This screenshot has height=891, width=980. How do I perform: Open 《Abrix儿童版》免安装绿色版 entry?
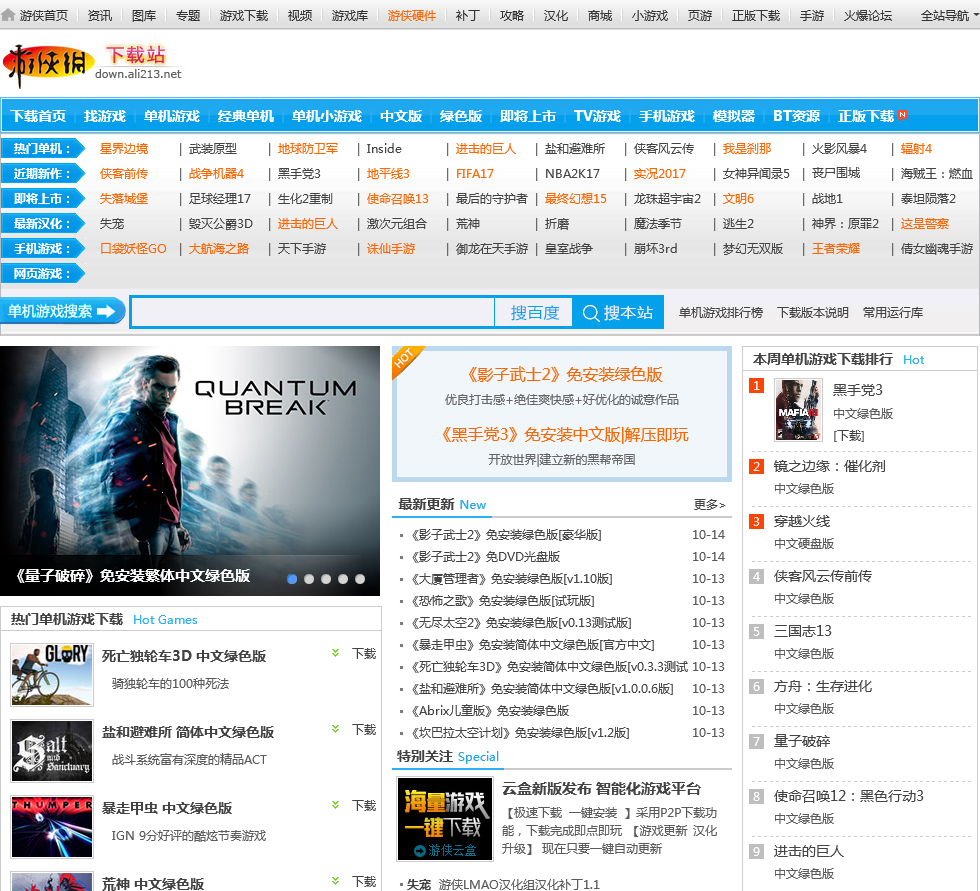tap(489, 710)
